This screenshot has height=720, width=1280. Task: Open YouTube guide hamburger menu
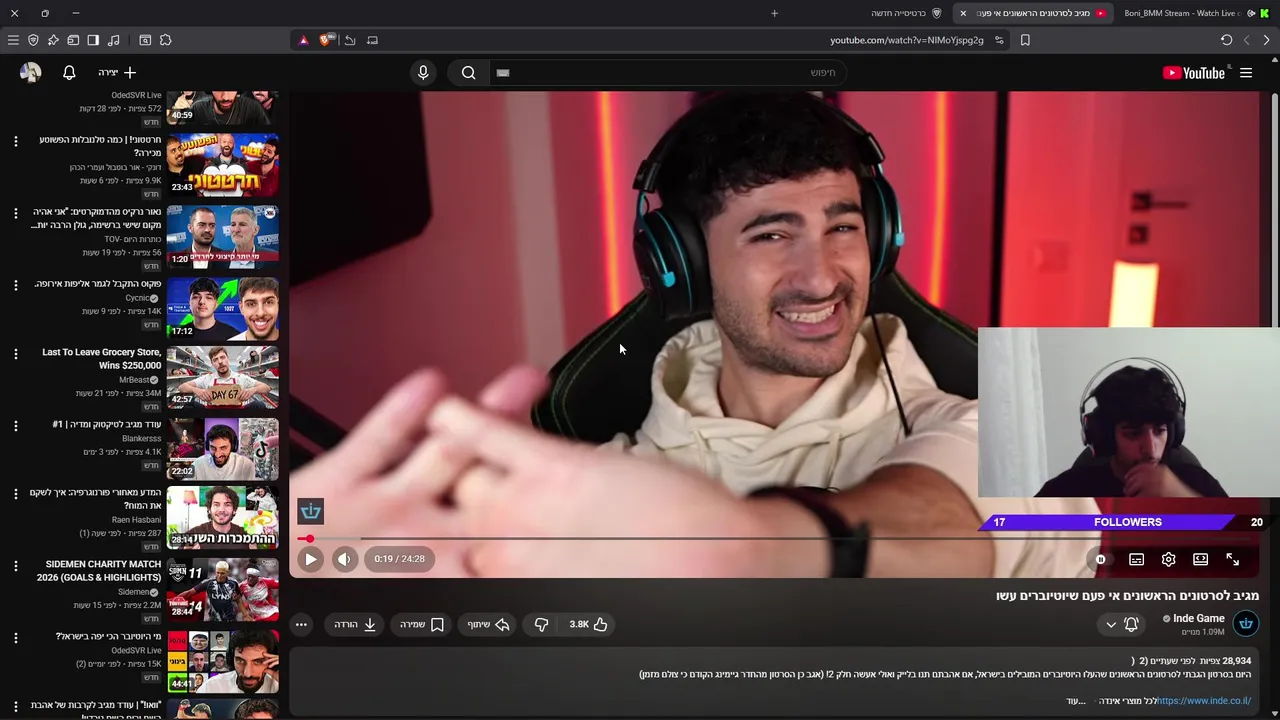click(x=1246, y=72)
